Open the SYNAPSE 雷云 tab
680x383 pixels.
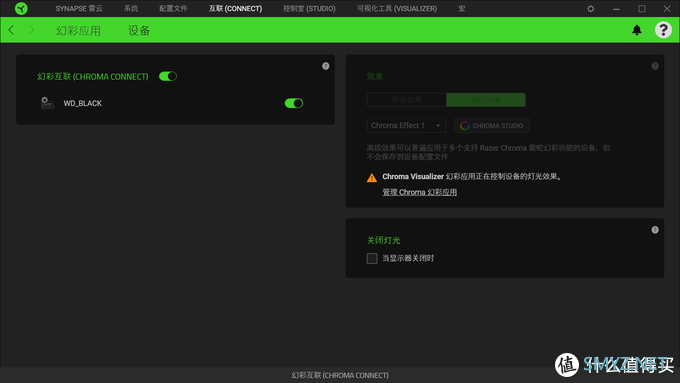[x=79, y=9]
